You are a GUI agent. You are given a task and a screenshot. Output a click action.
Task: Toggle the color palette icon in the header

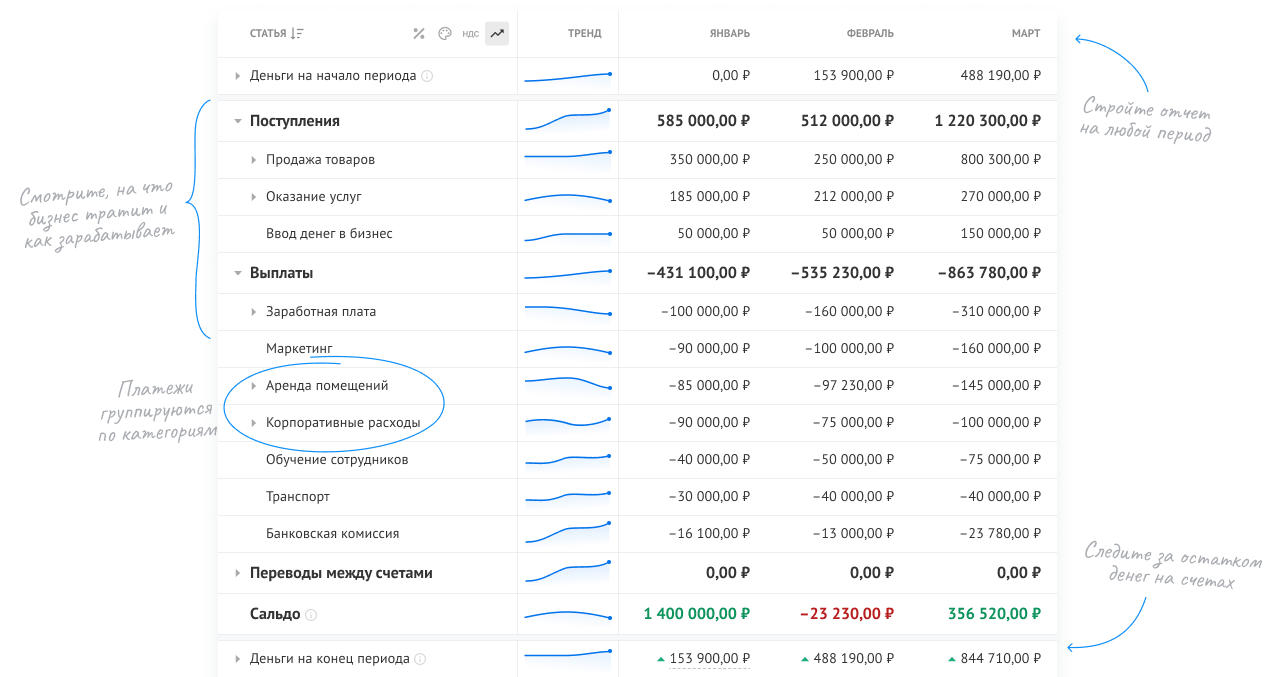[445, 33]
